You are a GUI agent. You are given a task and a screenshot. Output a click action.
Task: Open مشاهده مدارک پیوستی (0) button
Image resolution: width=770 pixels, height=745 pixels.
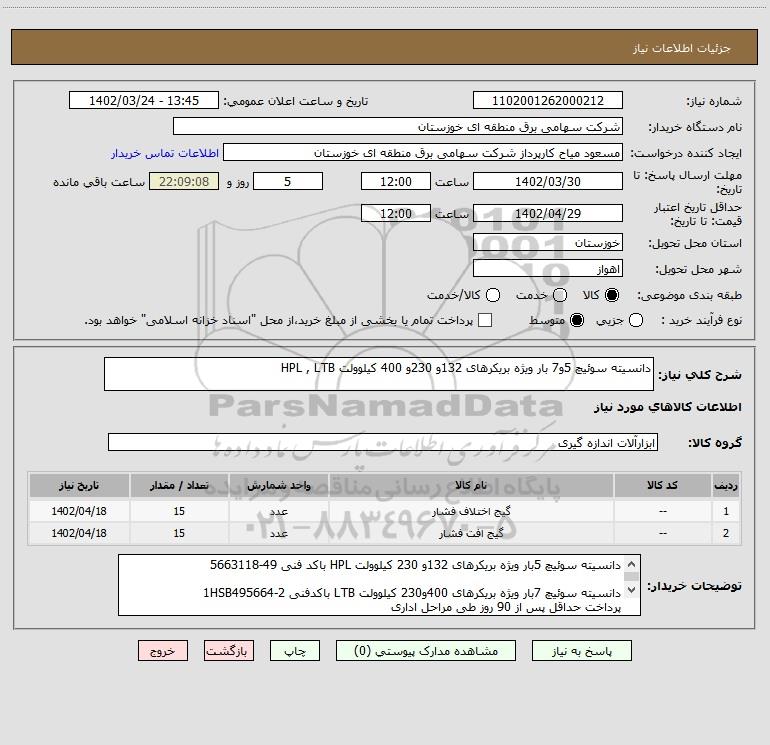[x=426, y=651]
